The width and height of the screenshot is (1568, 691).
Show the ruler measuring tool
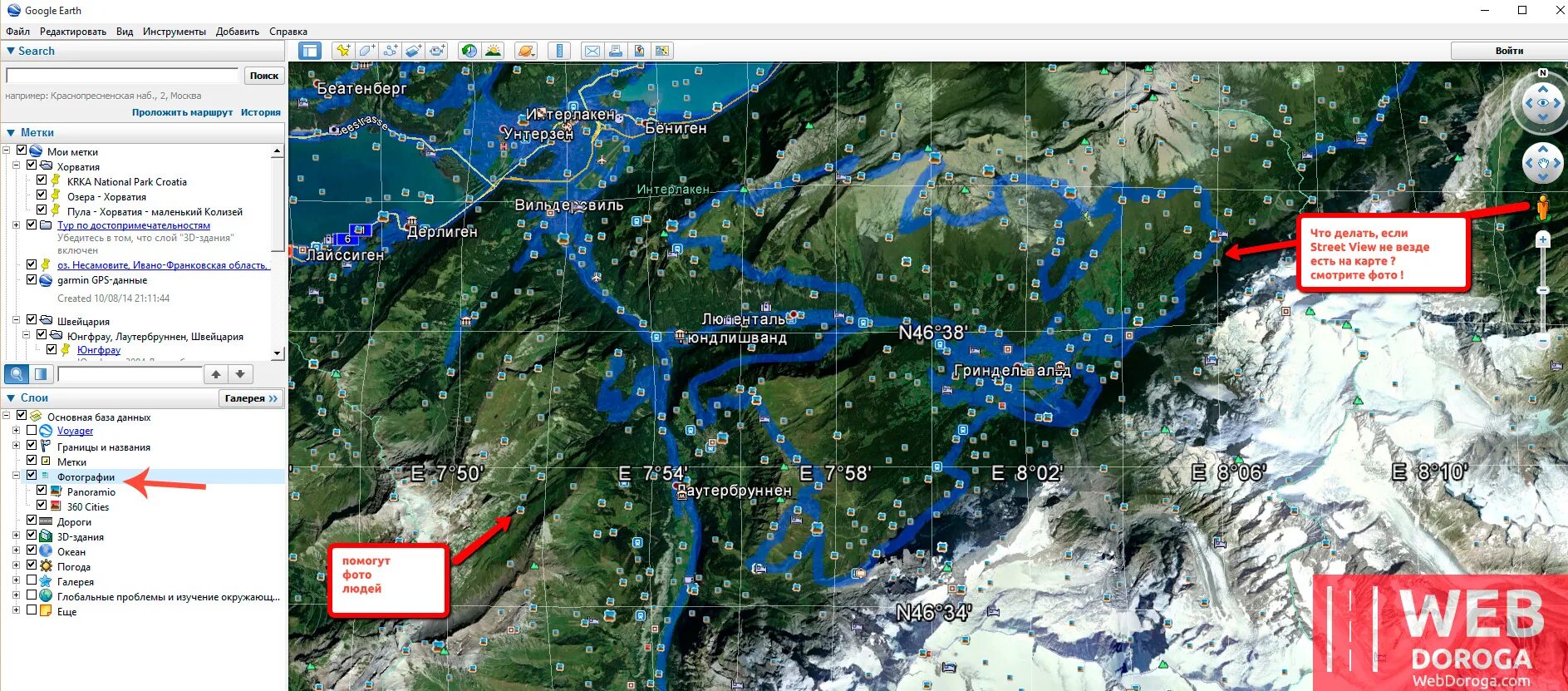(x=559, y=51)
